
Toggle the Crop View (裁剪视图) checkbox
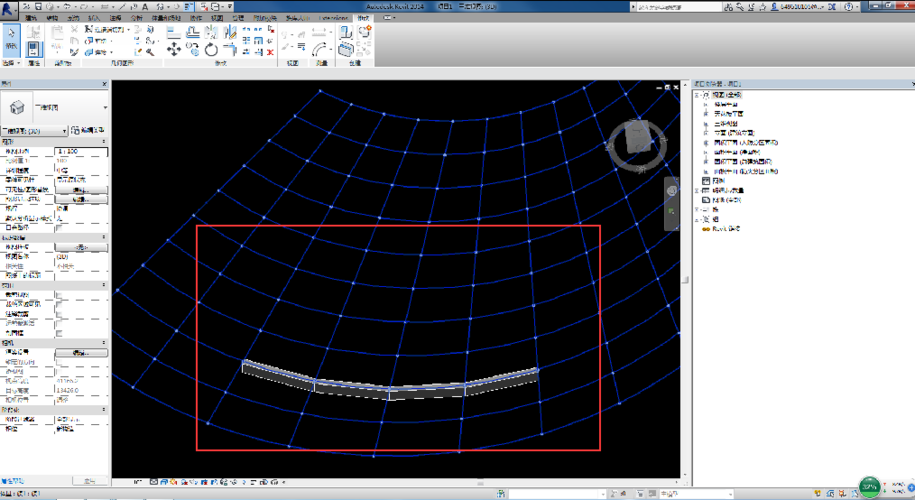pyautogui.click(x=59, y=296)
